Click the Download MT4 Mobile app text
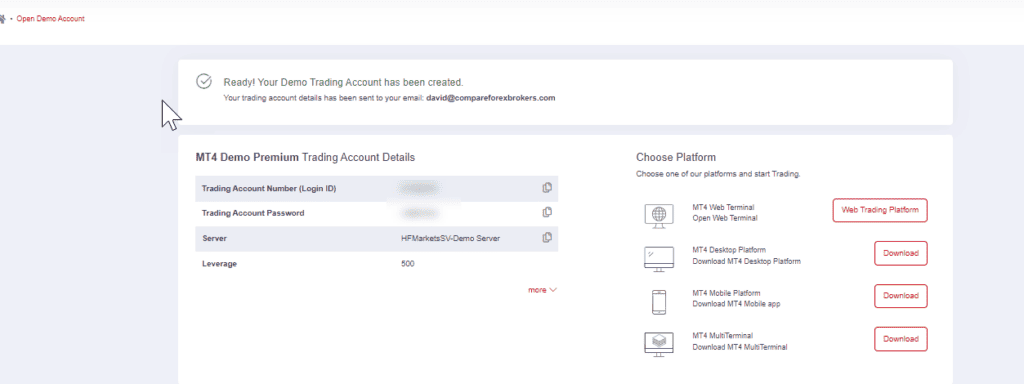This screenshot has width=1024, height=384. [x=736, y=304]
